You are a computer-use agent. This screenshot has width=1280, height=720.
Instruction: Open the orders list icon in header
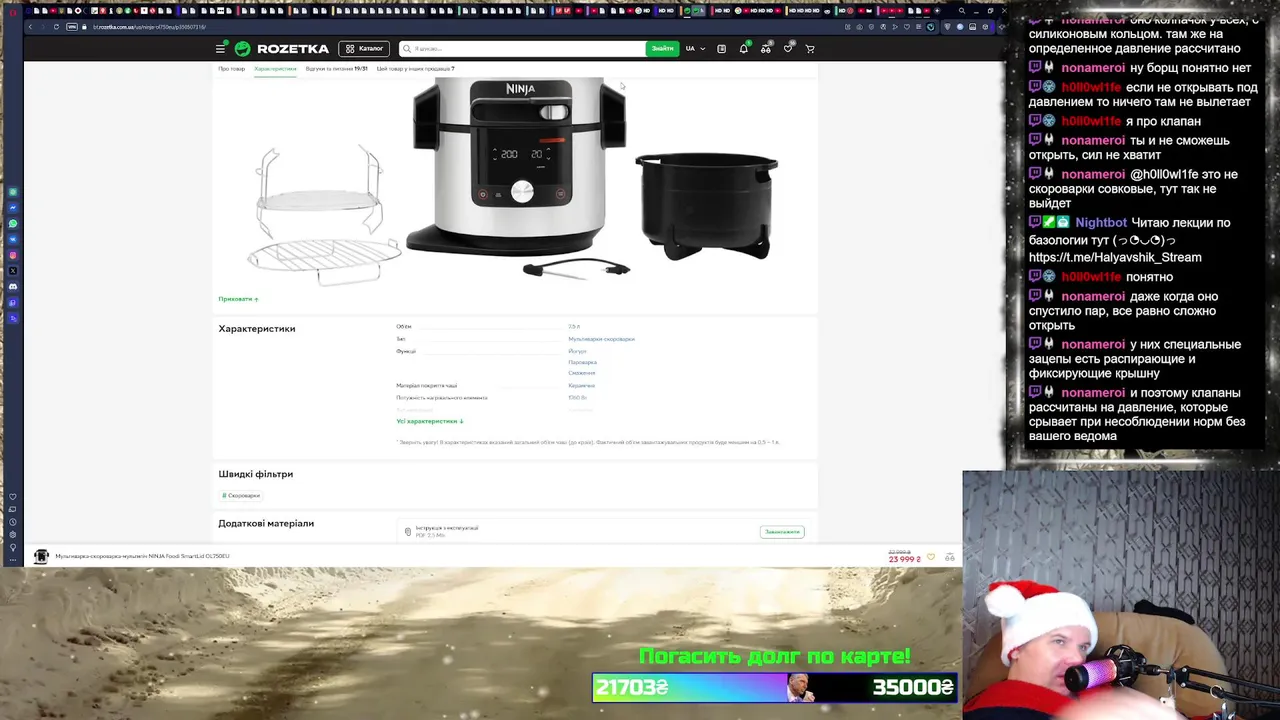point(721,48)
